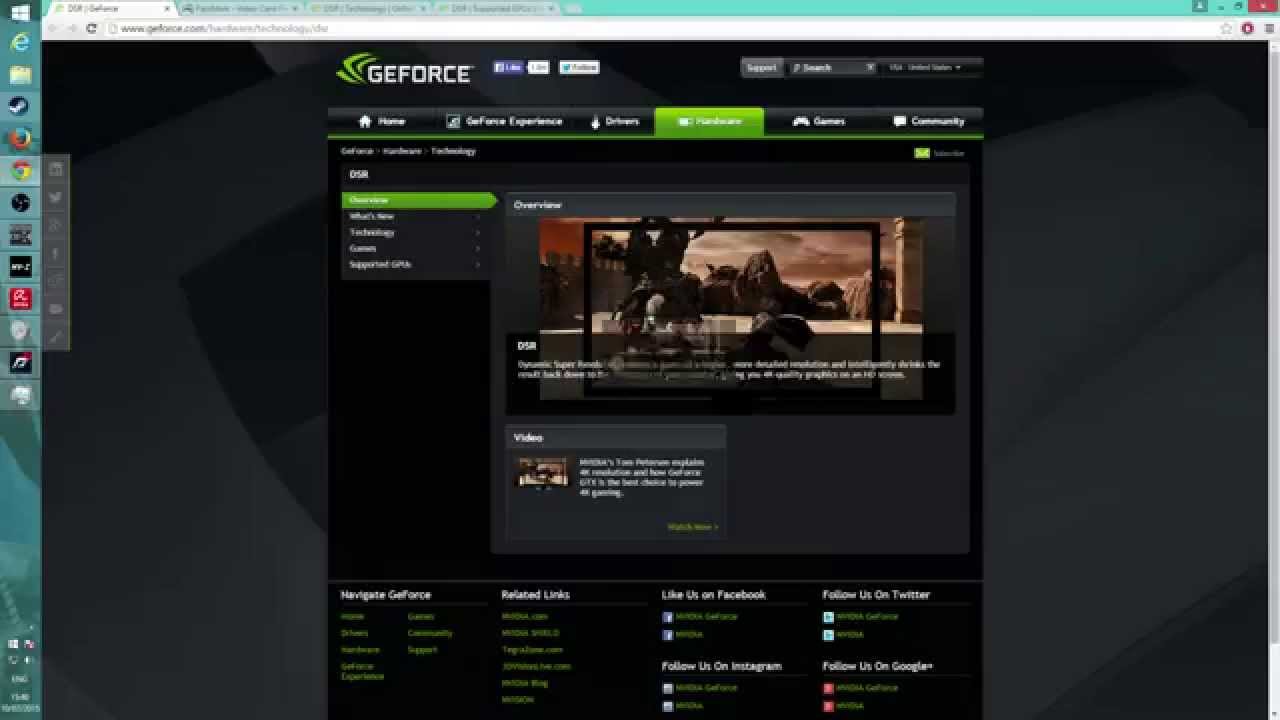Click the NVIDIA.com related link
Viewport: 1280px width, 720px height.
(524, 617)
